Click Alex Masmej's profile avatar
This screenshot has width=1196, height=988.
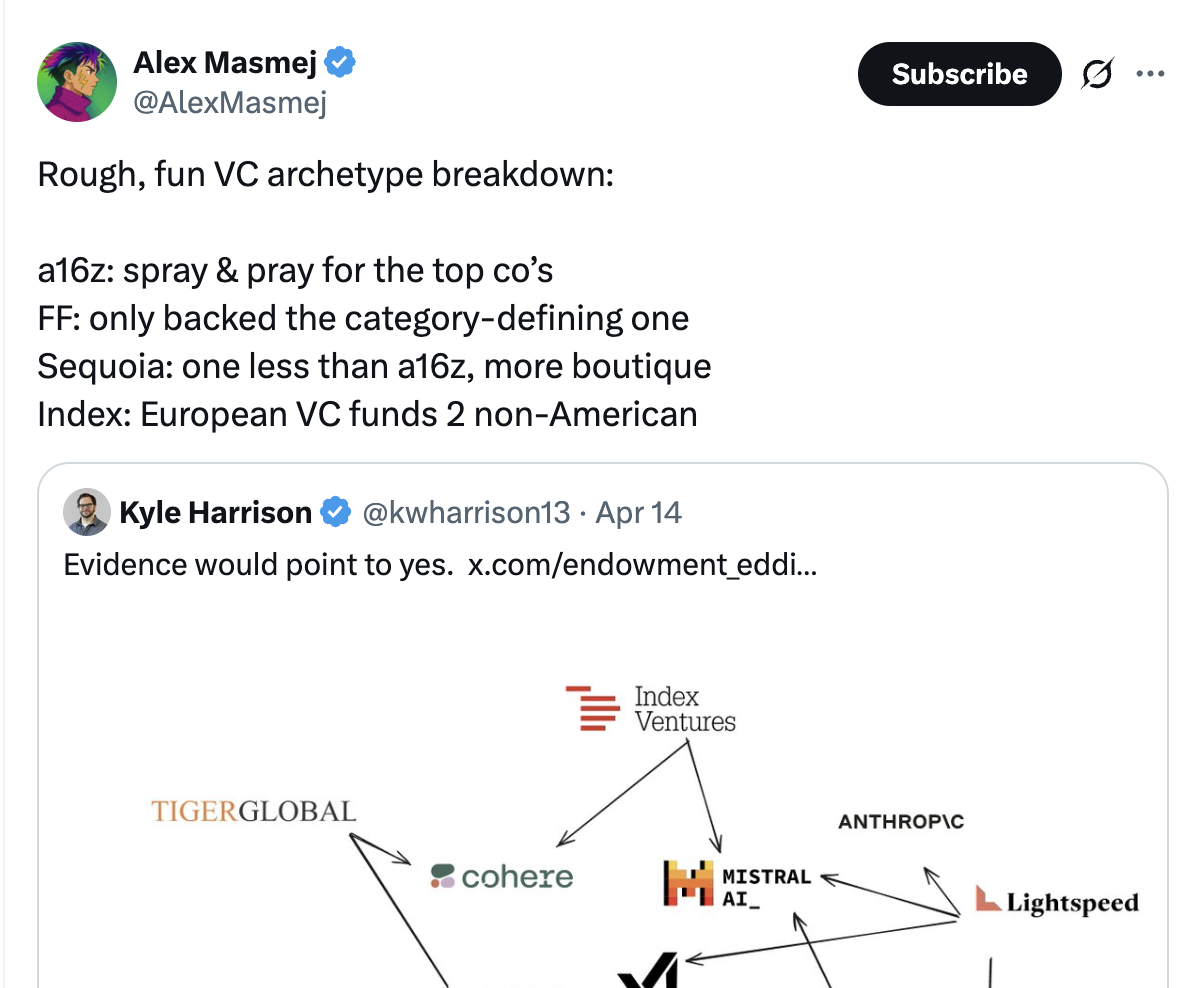[x=78, y=83]
